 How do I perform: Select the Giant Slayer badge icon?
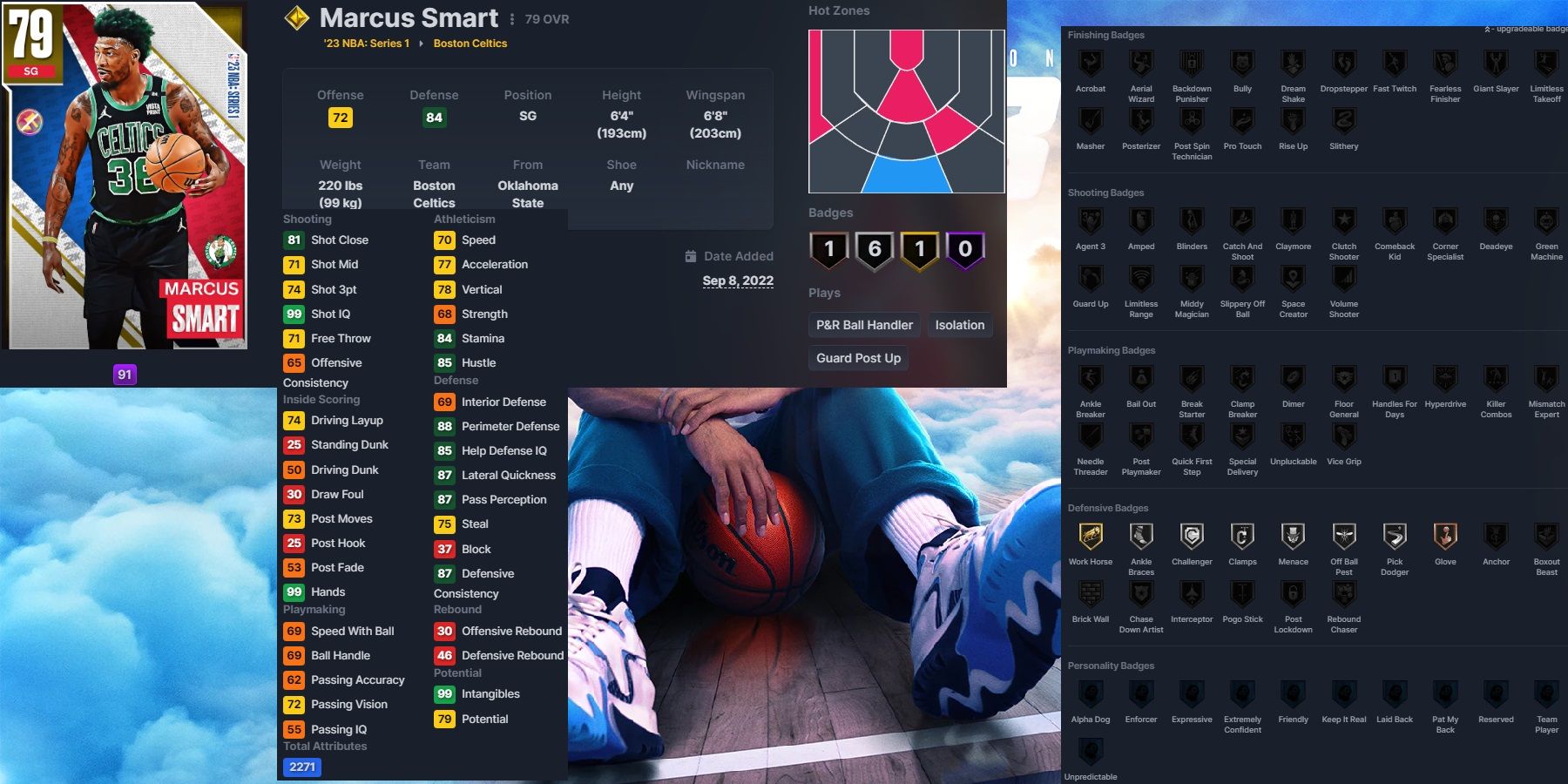pyautogui.click(x=1496, y=63)
